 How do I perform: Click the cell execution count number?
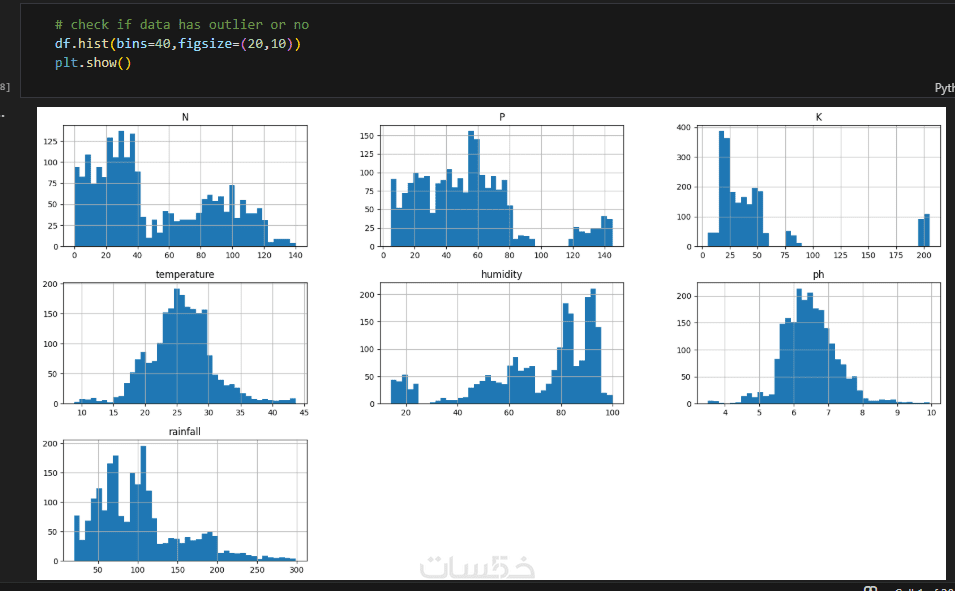coord(4,87)
